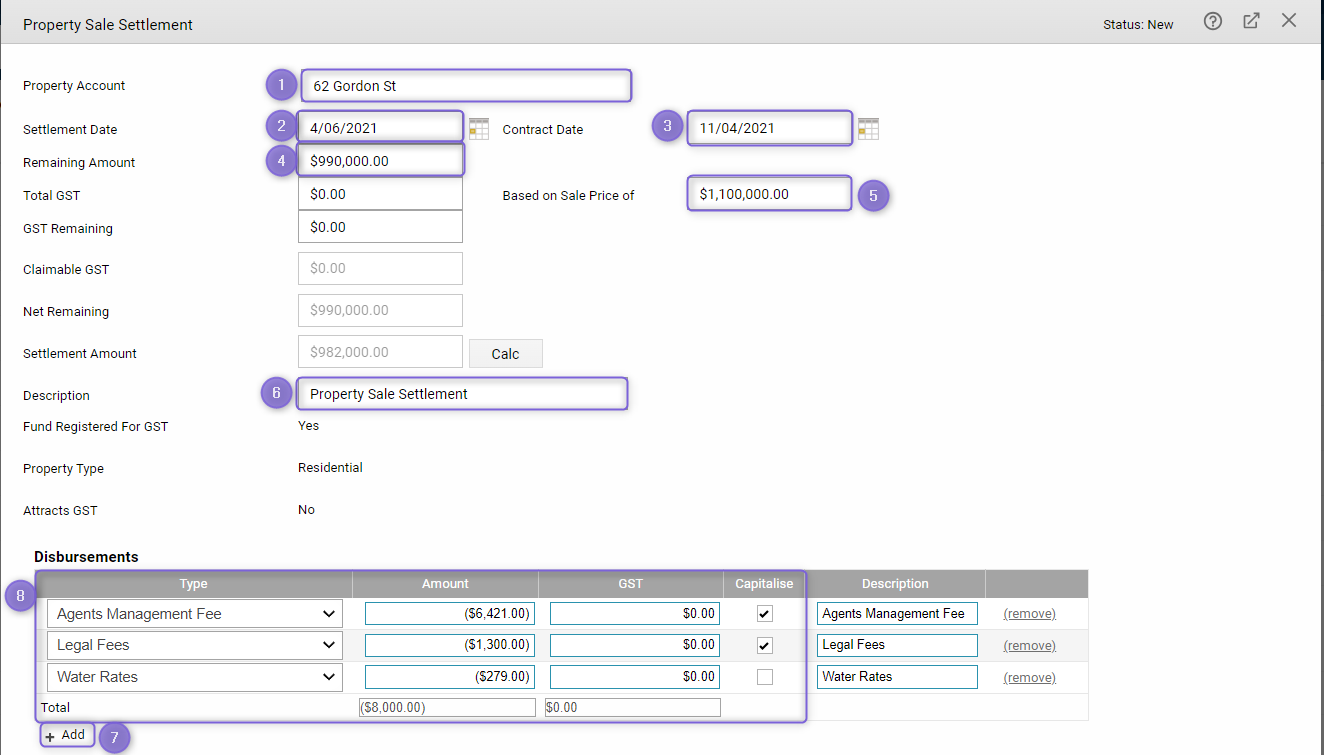Screen dimensions: 1324x755
Task: Tick Capitalise for Water Rates row
Action: click(765, 677)
